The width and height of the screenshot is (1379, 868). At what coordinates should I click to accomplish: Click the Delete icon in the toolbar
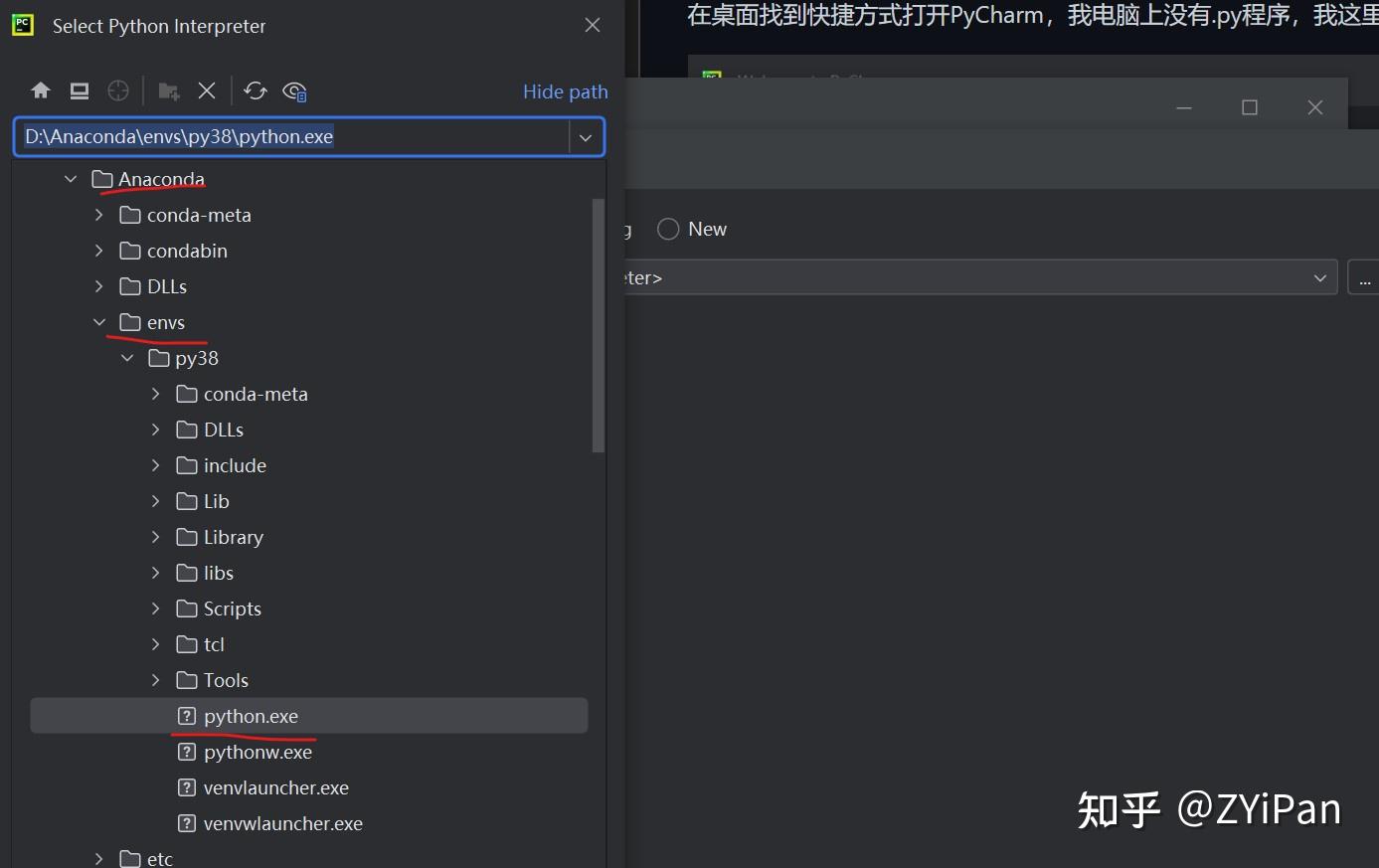tap(206, 90)
